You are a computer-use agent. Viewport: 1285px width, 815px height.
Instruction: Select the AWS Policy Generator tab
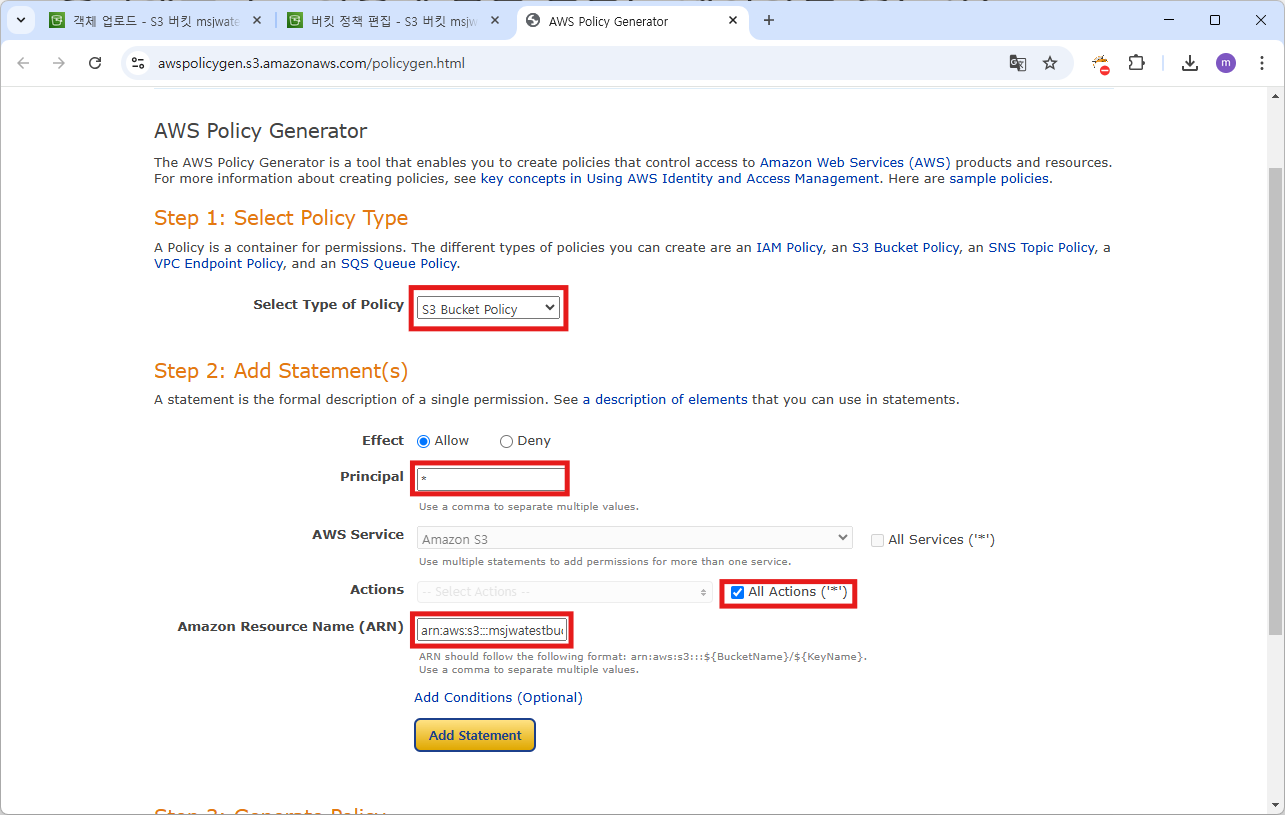634,20
